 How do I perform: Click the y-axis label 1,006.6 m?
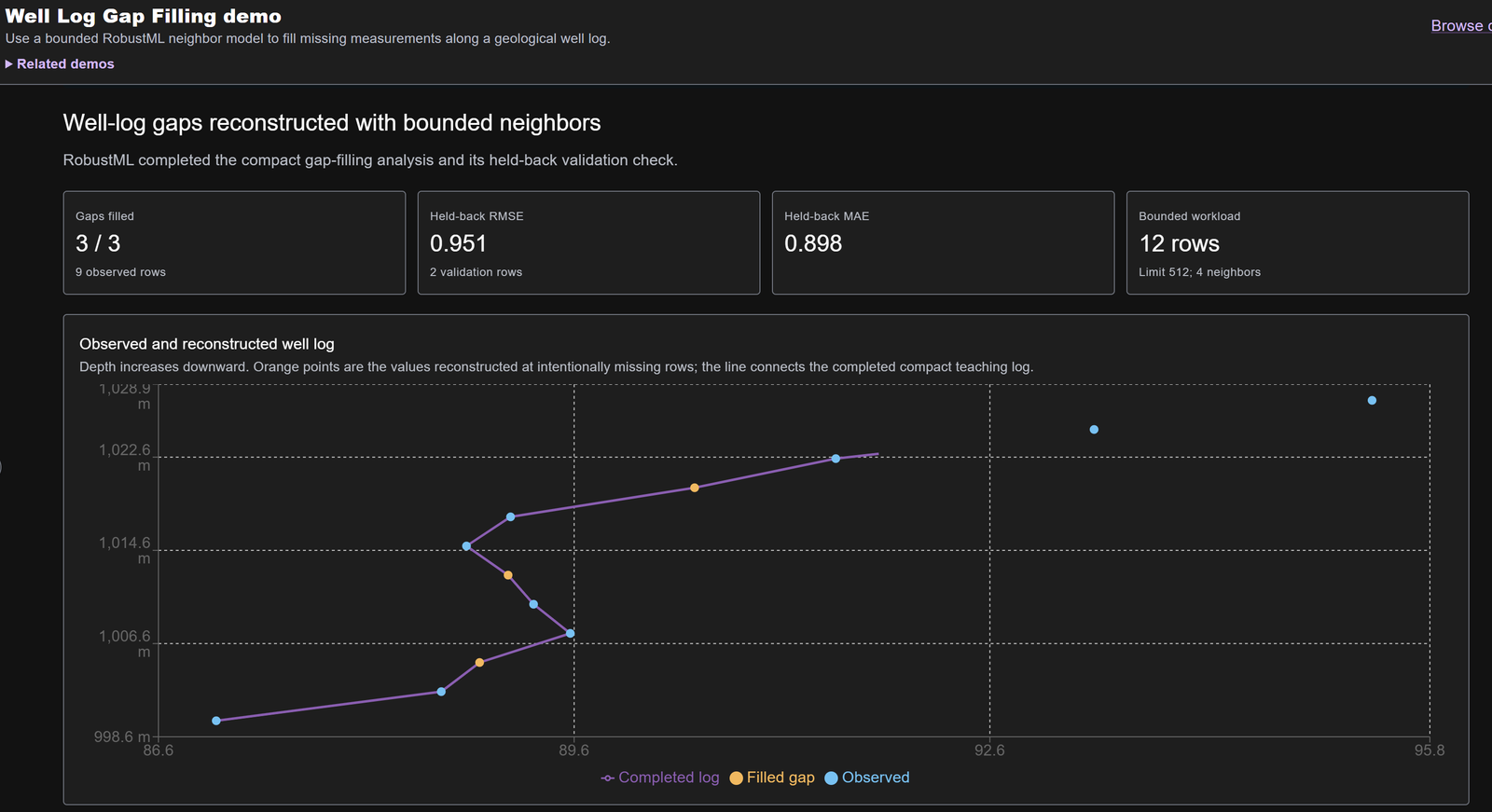(x=124, y=643)
